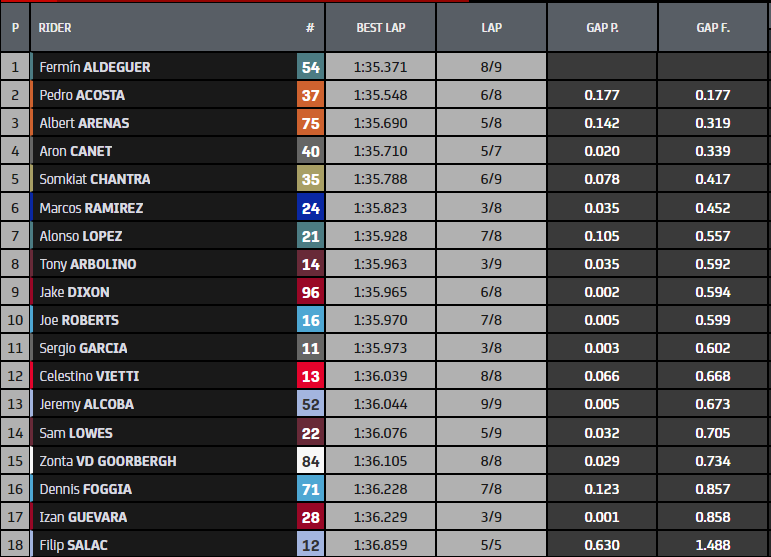Click the light blue number 16 badge

click(x=310, y=321)
